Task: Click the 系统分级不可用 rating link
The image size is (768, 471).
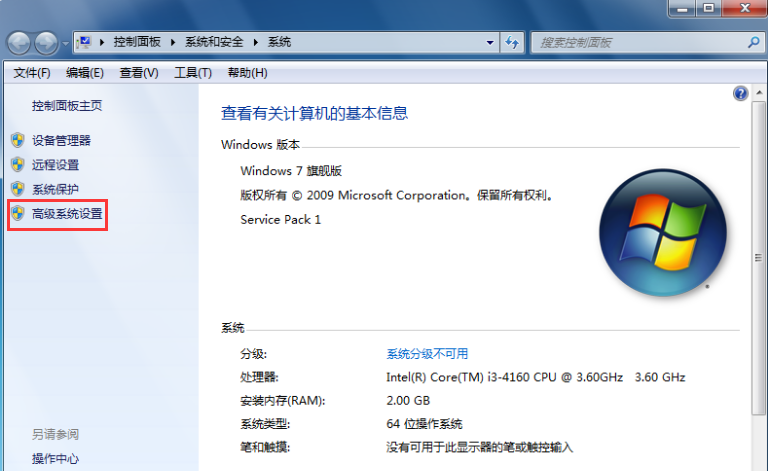Action: (427, 354)
